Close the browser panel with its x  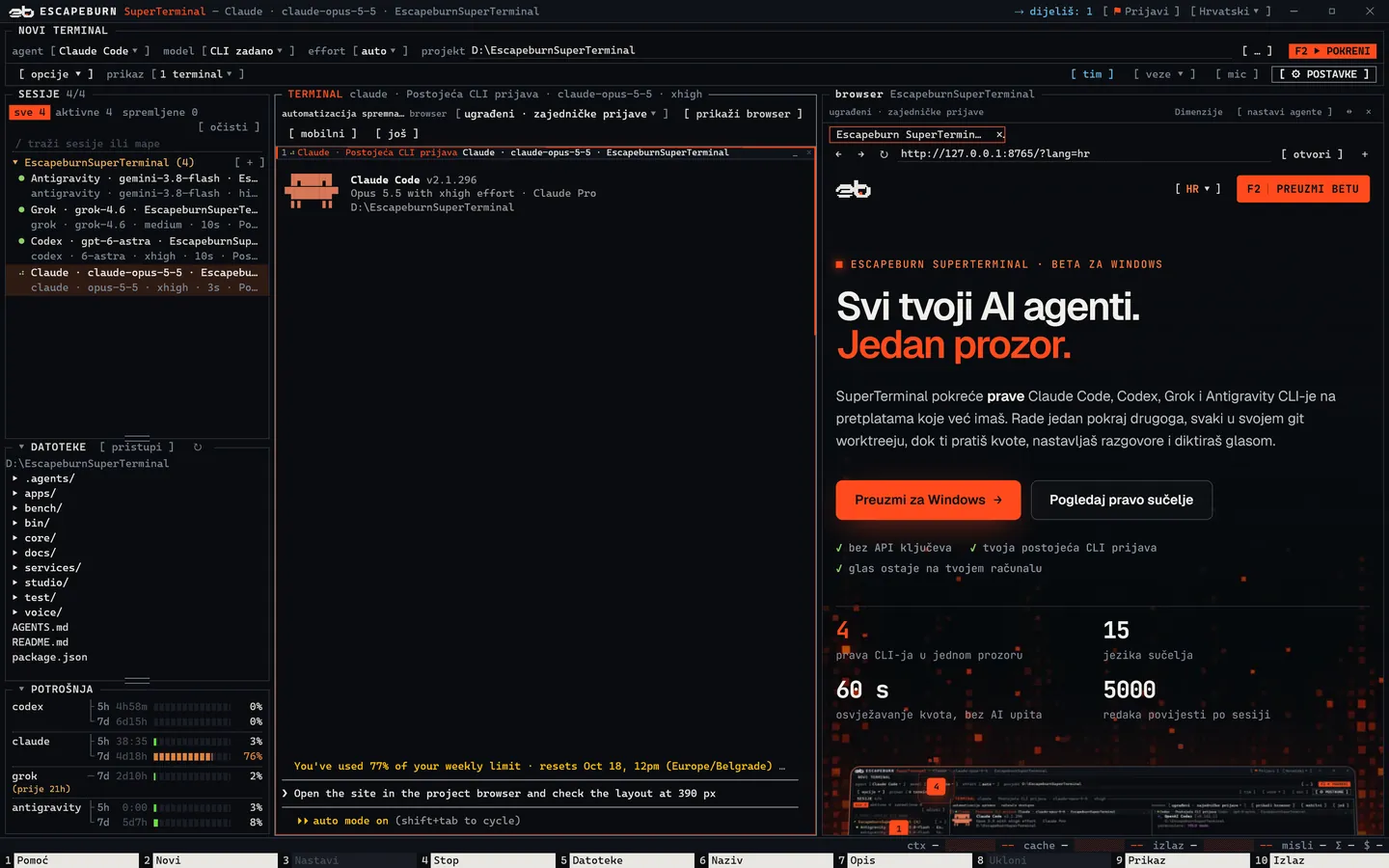point(1368,112)
